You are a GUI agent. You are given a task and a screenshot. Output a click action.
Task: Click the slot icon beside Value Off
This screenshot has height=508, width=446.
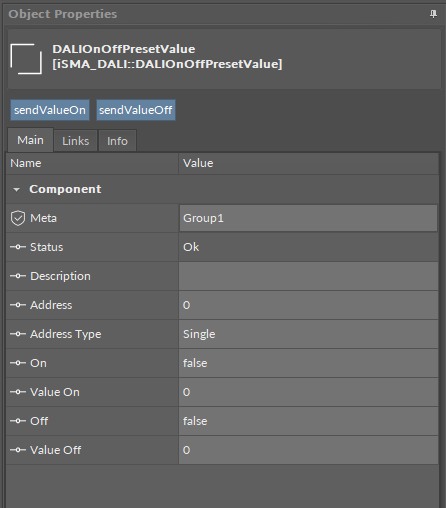point(18,450)
